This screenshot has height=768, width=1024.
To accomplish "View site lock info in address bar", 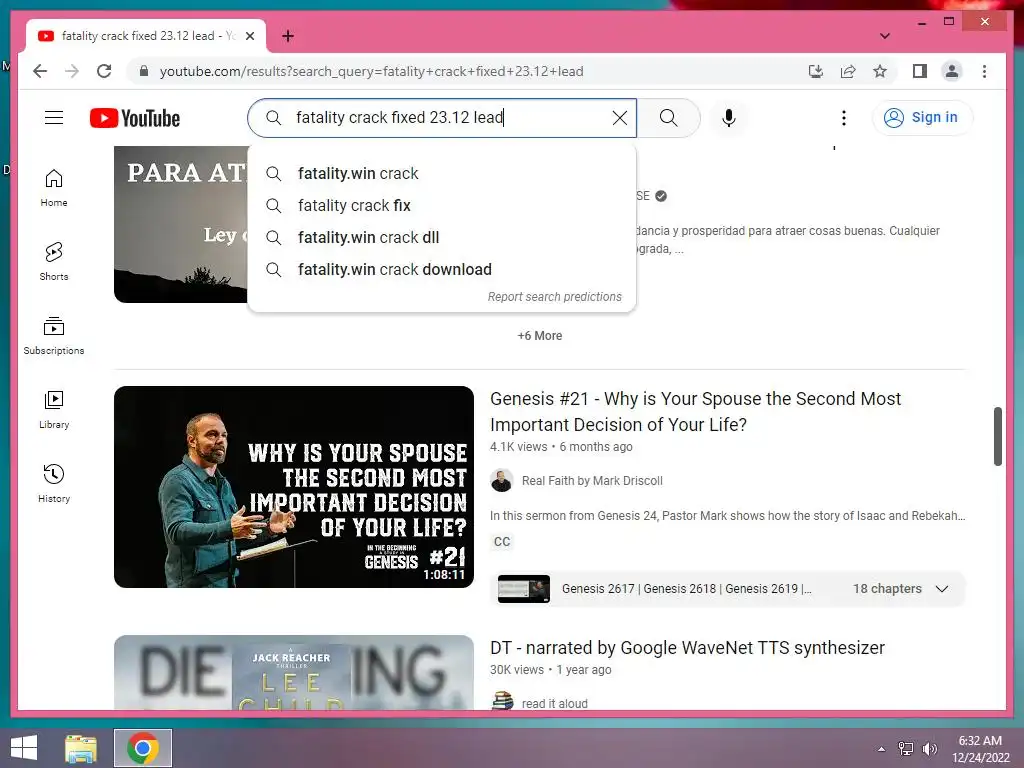I will (144, 71).
